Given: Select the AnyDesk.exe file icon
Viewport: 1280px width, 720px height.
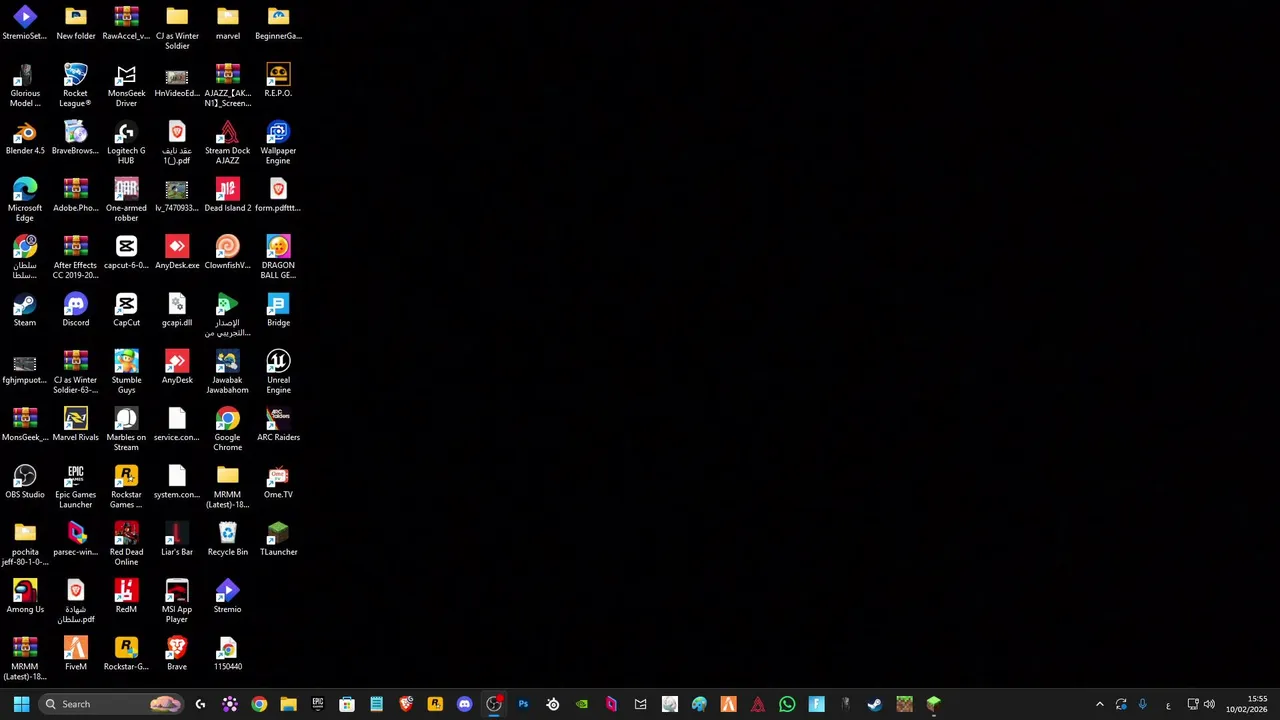Looking at the screenshot, I should (x=177, y=253).
